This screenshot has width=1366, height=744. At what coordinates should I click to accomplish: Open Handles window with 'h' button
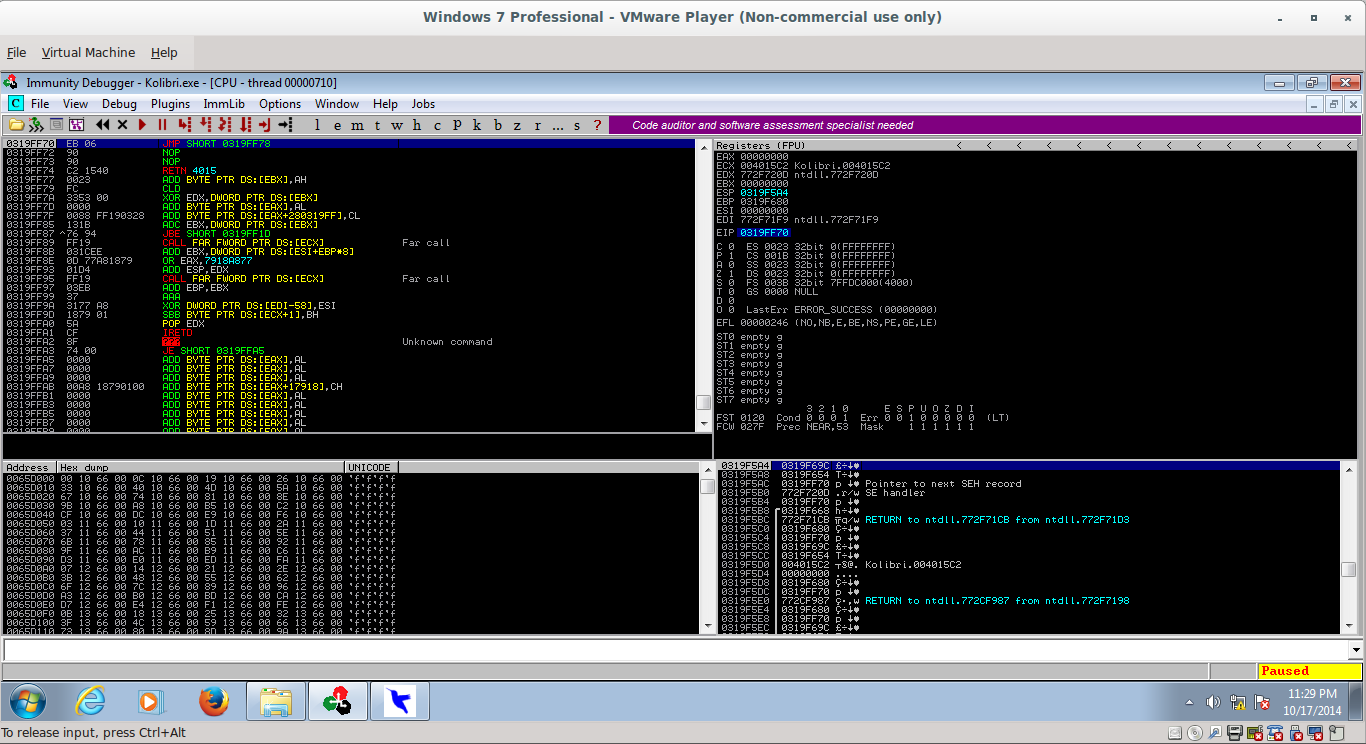click(x=416, y=125)
